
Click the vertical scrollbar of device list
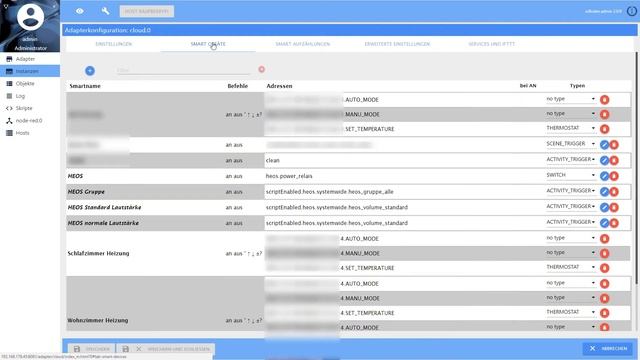(637, 169)
